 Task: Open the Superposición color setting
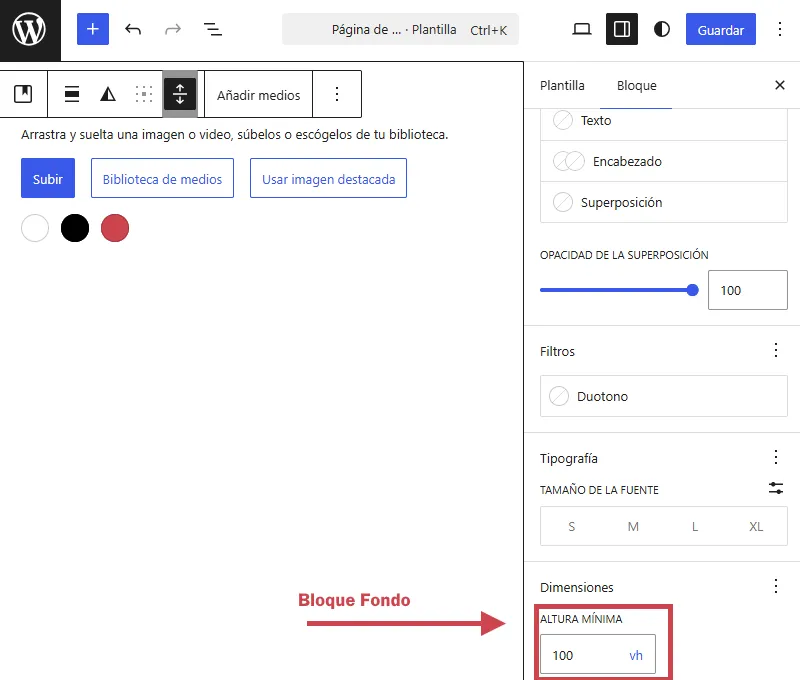pos(663,202)
